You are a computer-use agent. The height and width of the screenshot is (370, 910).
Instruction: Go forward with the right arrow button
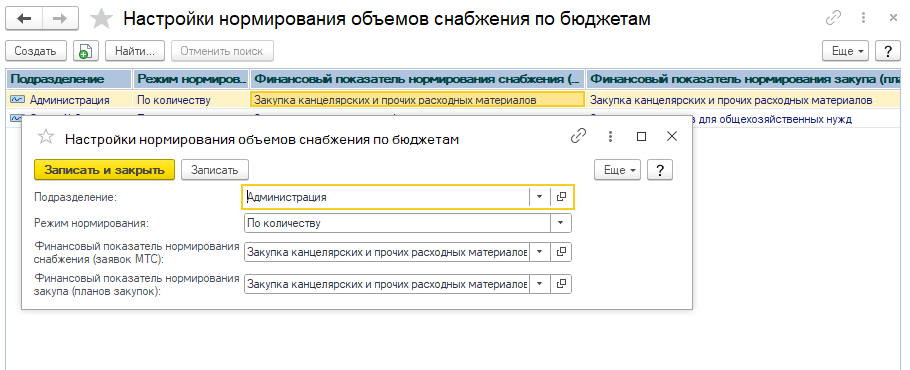pyautogui.click(x=61, y=19)
